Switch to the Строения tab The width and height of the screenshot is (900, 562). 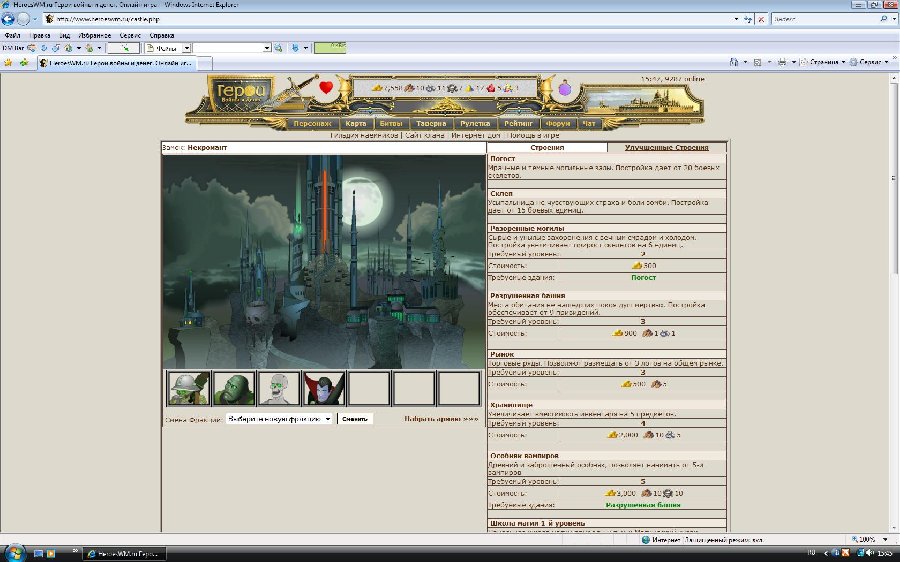click(547, 148)
